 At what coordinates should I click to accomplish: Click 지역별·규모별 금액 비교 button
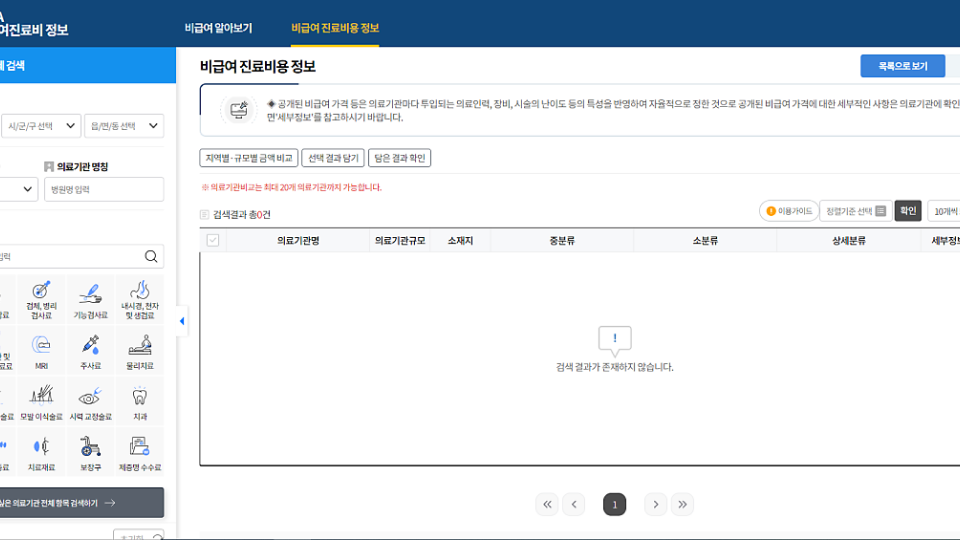(x=249, y=158)
